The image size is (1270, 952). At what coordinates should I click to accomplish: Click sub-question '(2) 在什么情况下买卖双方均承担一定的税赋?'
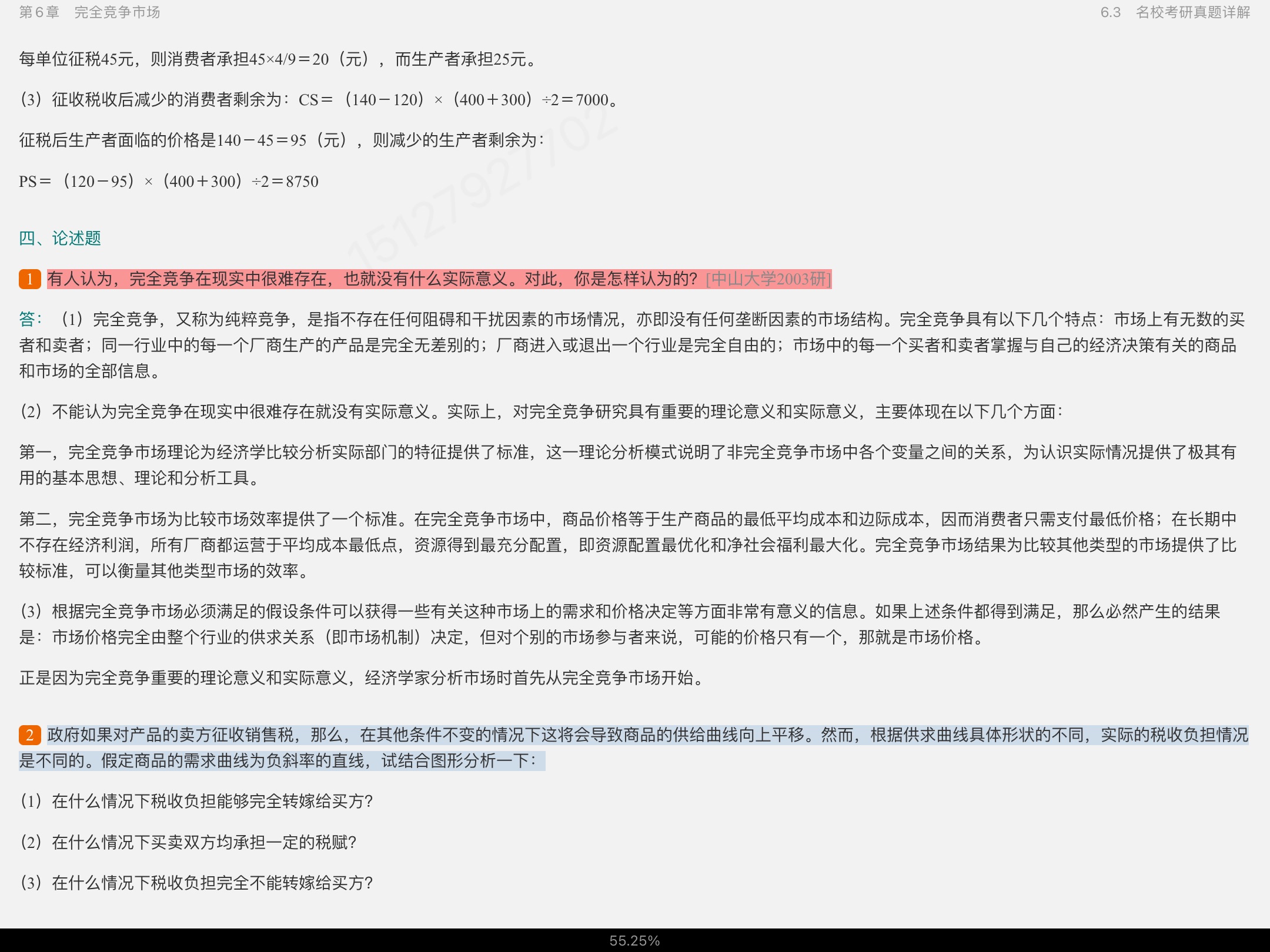[188, 842]
